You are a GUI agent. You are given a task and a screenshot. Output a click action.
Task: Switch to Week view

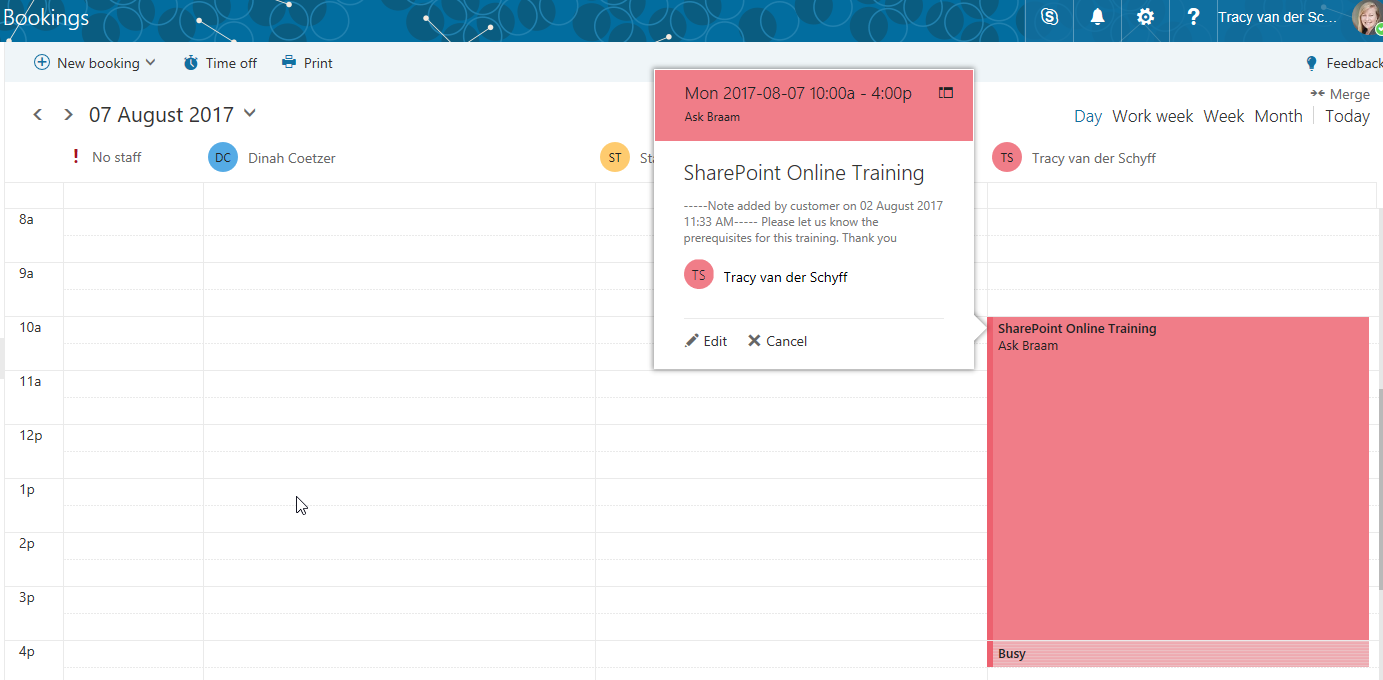(x=1223, y=116)
